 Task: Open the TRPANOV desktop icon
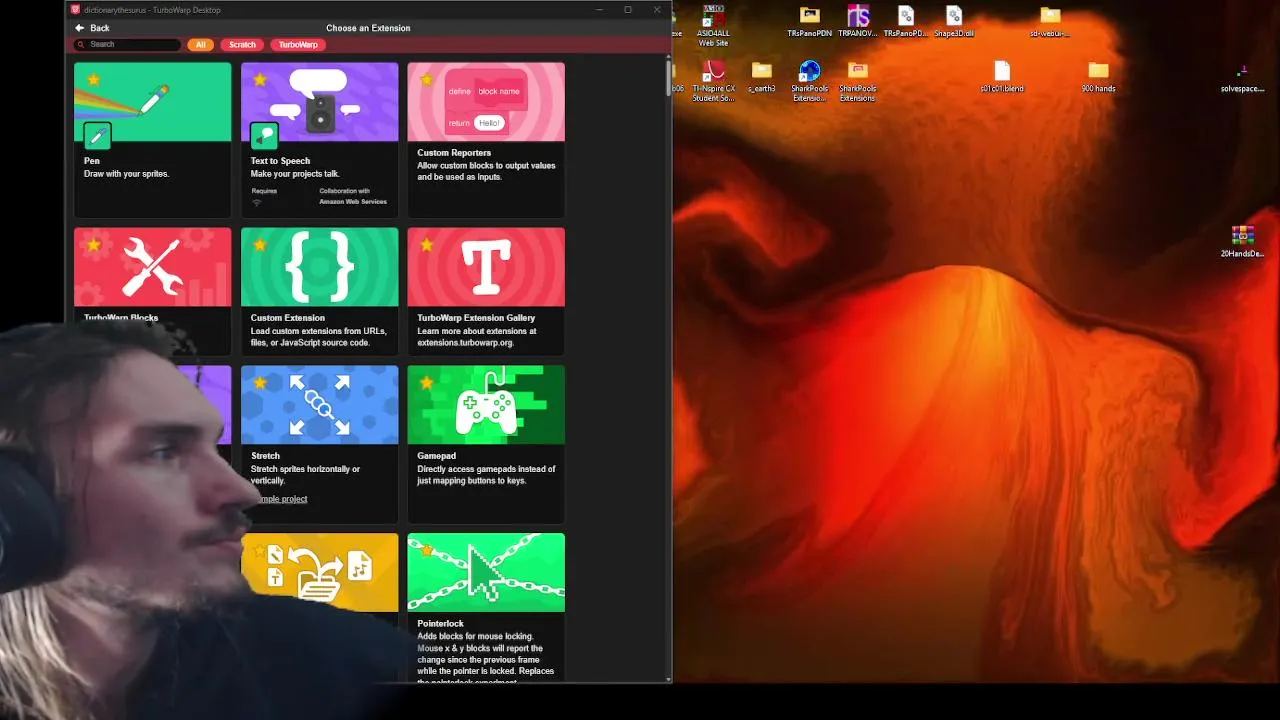tap(857, 22)
